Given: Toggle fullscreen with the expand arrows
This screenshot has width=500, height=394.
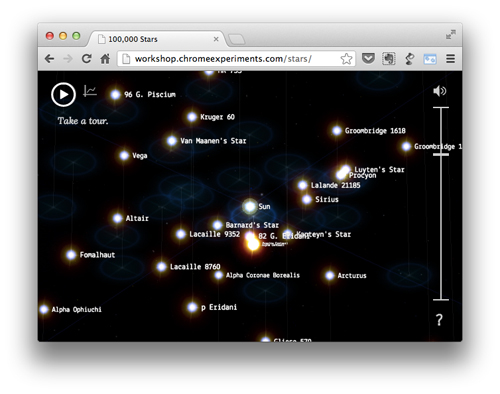Looking at the screenshot, I should [x=451, y=35].
